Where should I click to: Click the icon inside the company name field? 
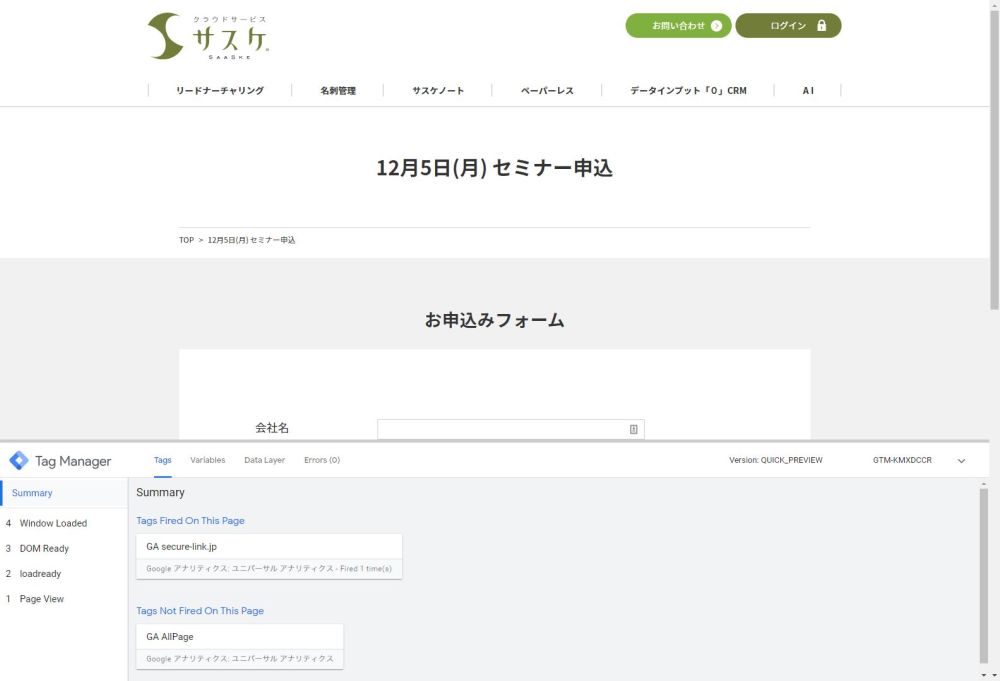[633, 429]
